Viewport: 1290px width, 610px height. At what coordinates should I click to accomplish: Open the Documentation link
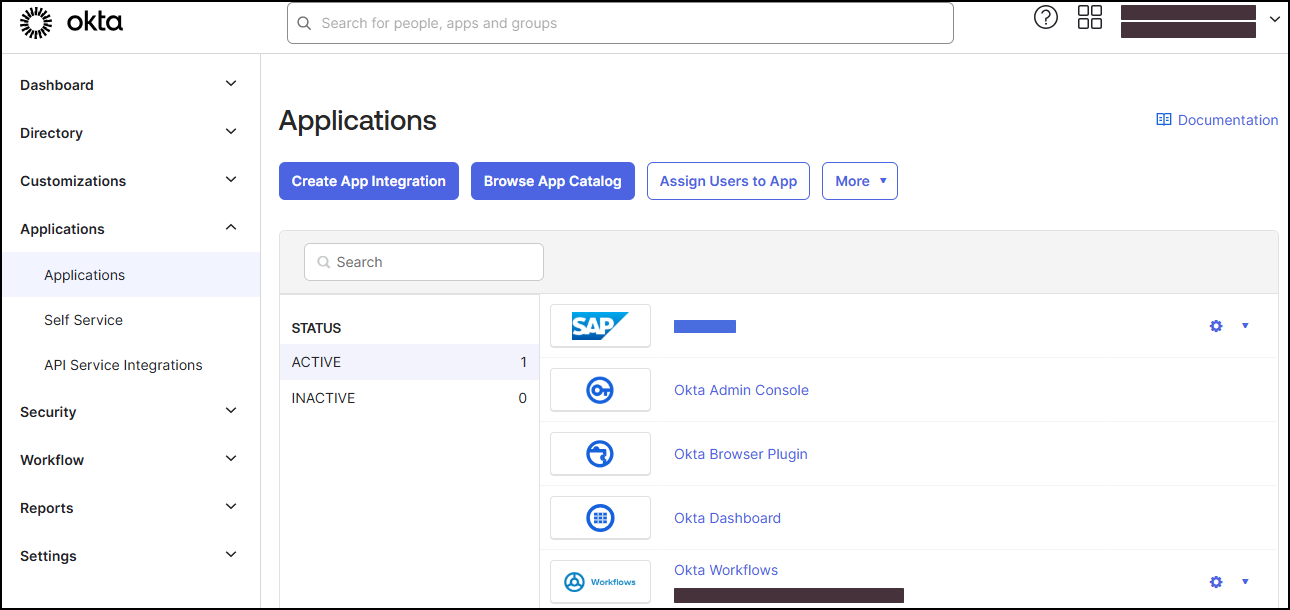tap(1217, 120)
